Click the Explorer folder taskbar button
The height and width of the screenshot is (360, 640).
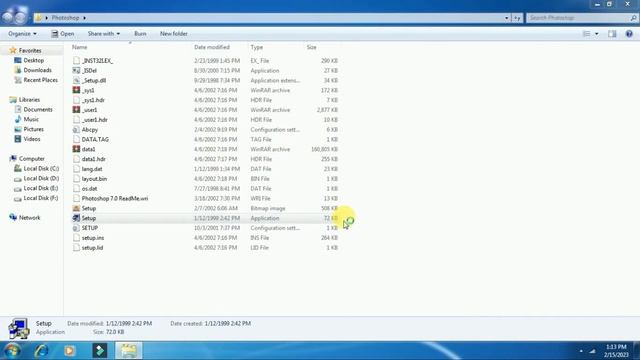pos(129,351)
